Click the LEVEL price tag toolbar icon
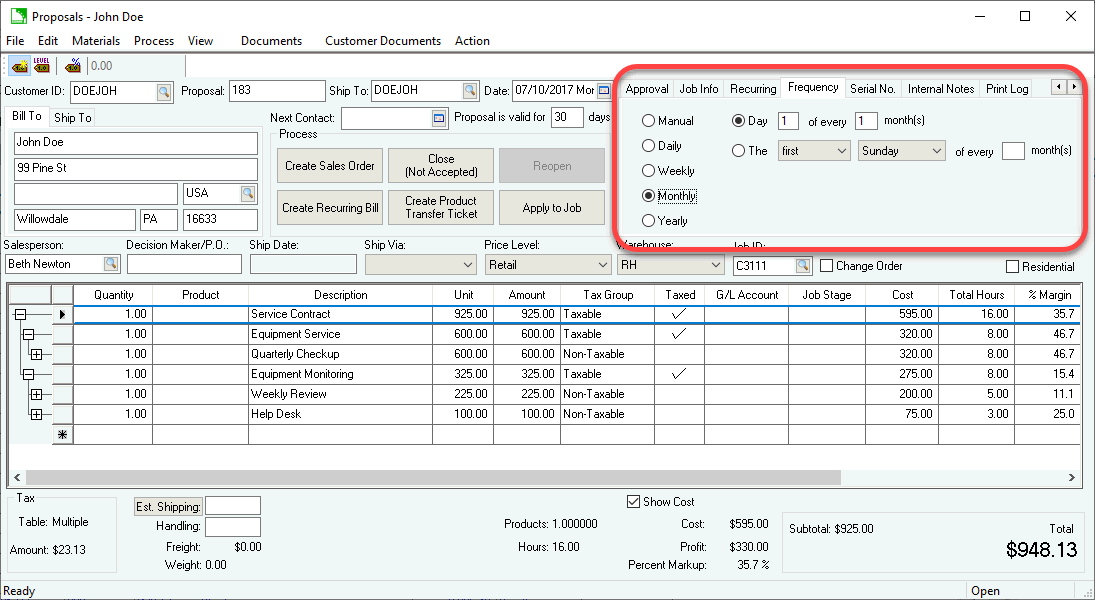 tap(42, 66)
